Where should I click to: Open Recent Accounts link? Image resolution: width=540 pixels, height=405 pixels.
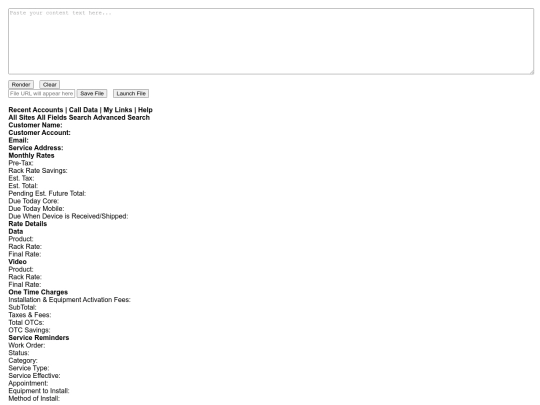pos(36,110)
